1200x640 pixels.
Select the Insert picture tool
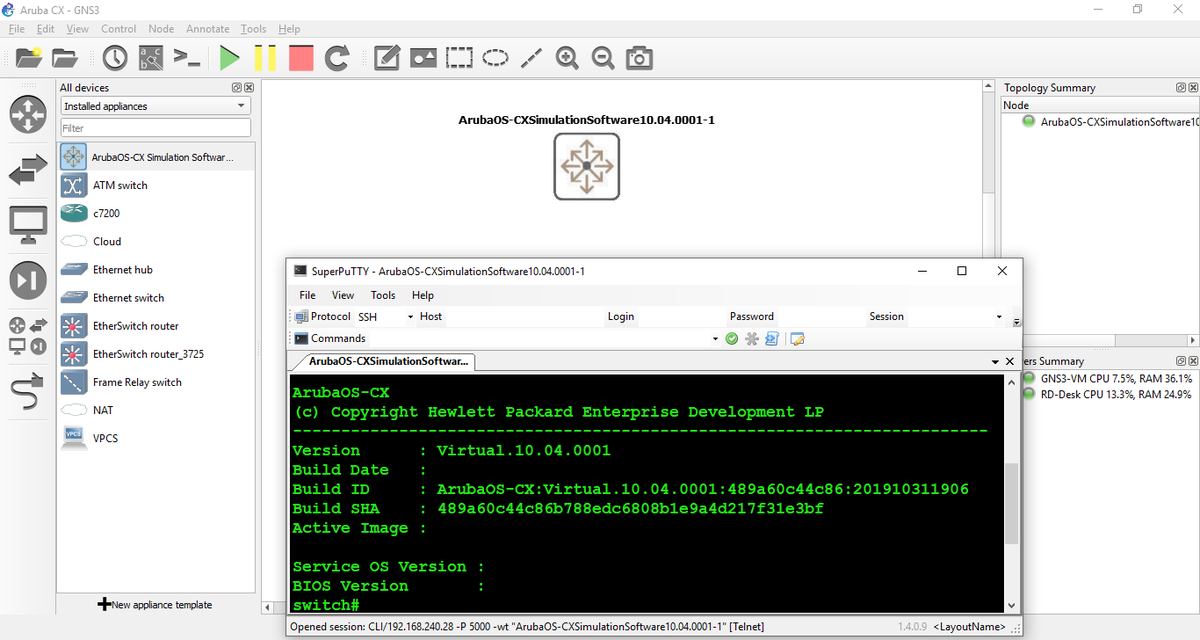[423, 58]
